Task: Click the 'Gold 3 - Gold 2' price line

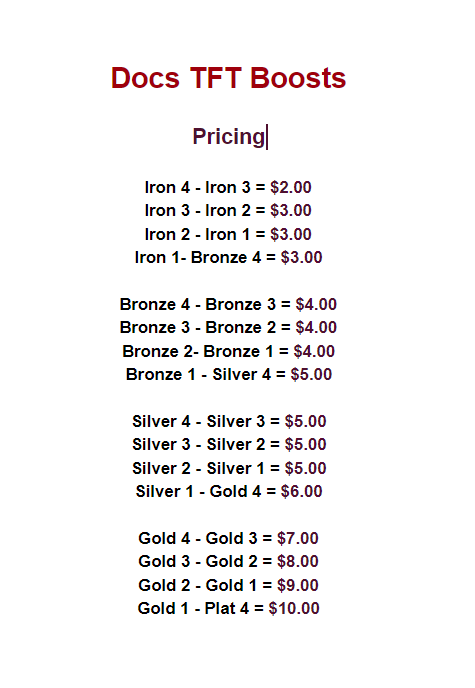Action: [229, 562]
